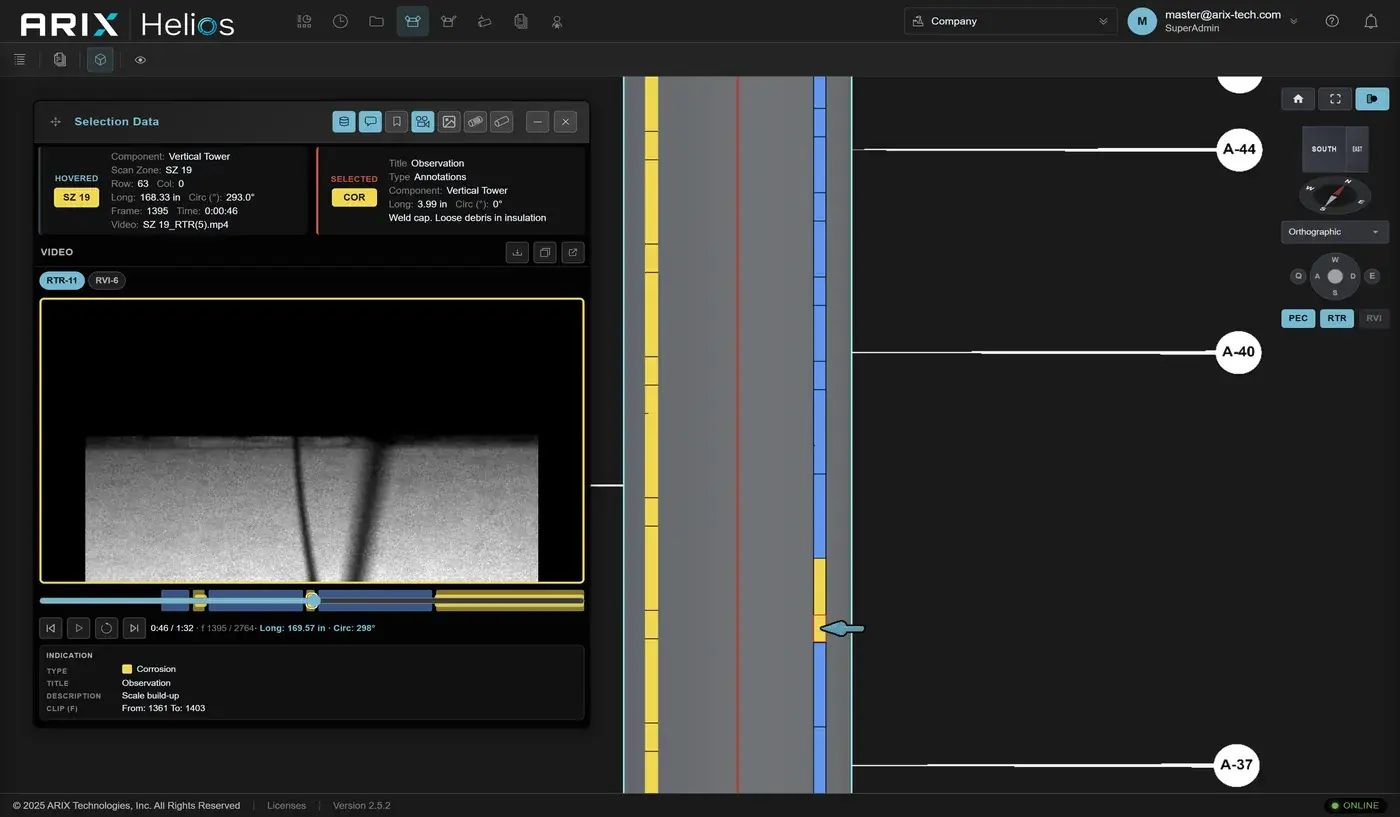Screen dimensions: 1400x817
Task: Click the A-44 annotation marker
Action: [1238, 150]
